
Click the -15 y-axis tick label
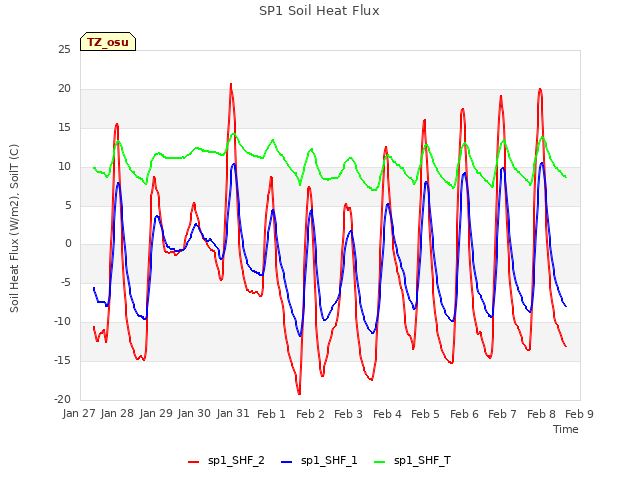(x=62, y=360)
